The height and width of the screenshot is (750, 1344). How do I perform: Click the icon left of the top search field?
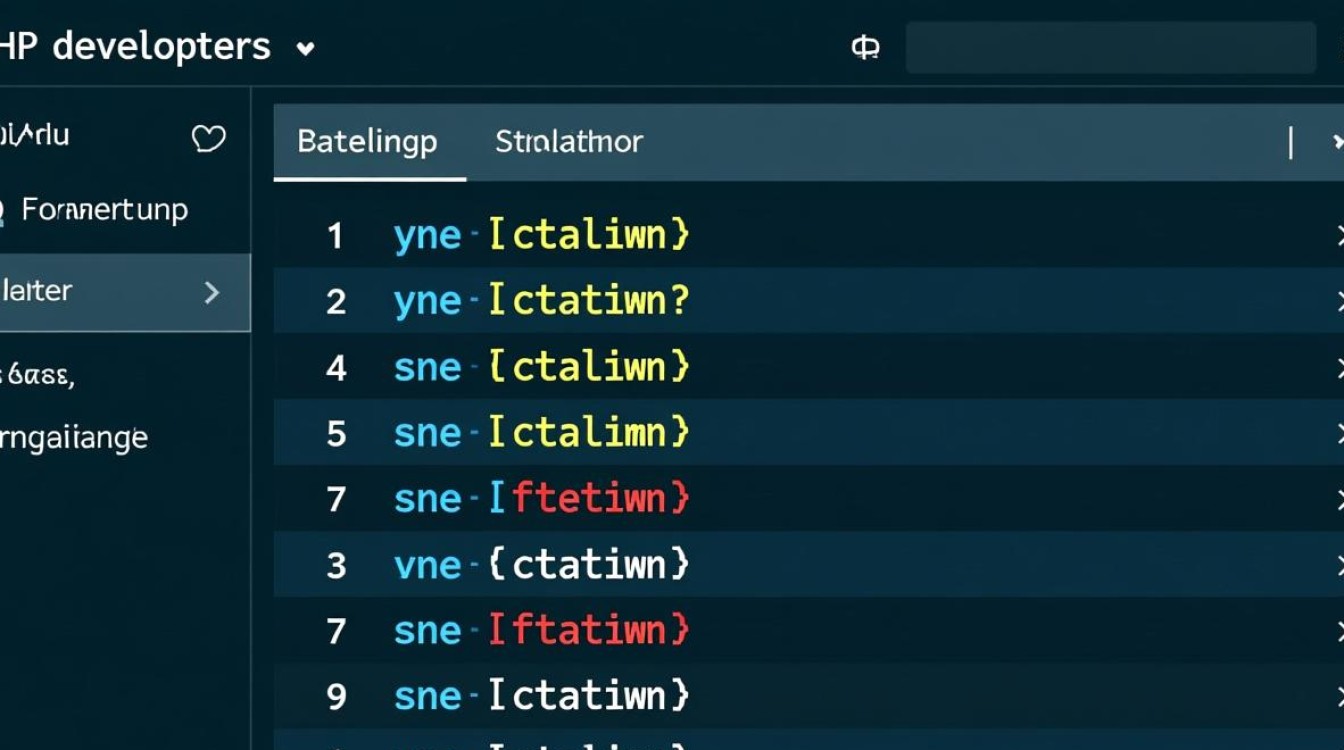point(865,48)
